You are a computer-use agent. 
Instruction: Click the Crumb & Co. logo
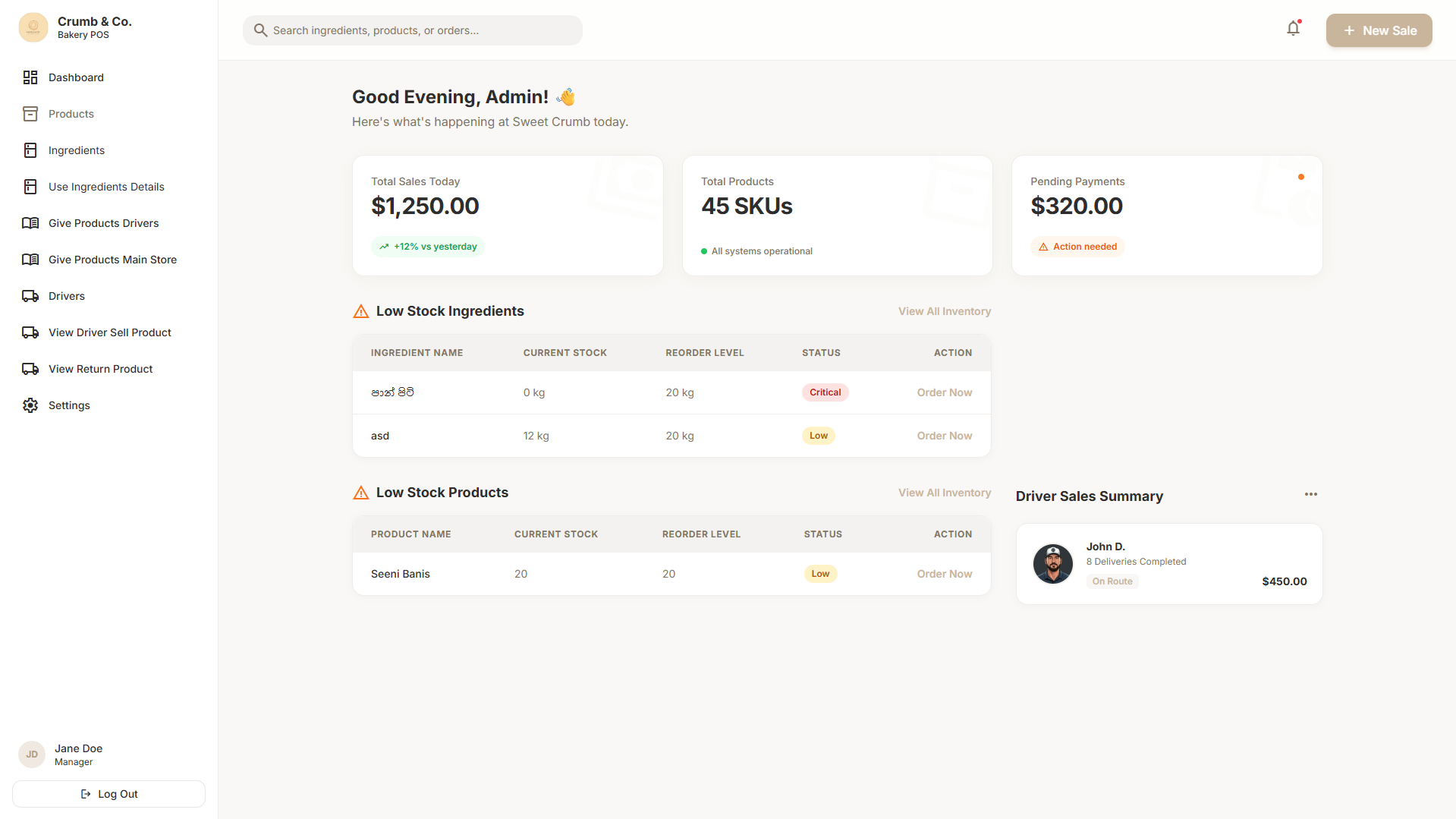33,27
